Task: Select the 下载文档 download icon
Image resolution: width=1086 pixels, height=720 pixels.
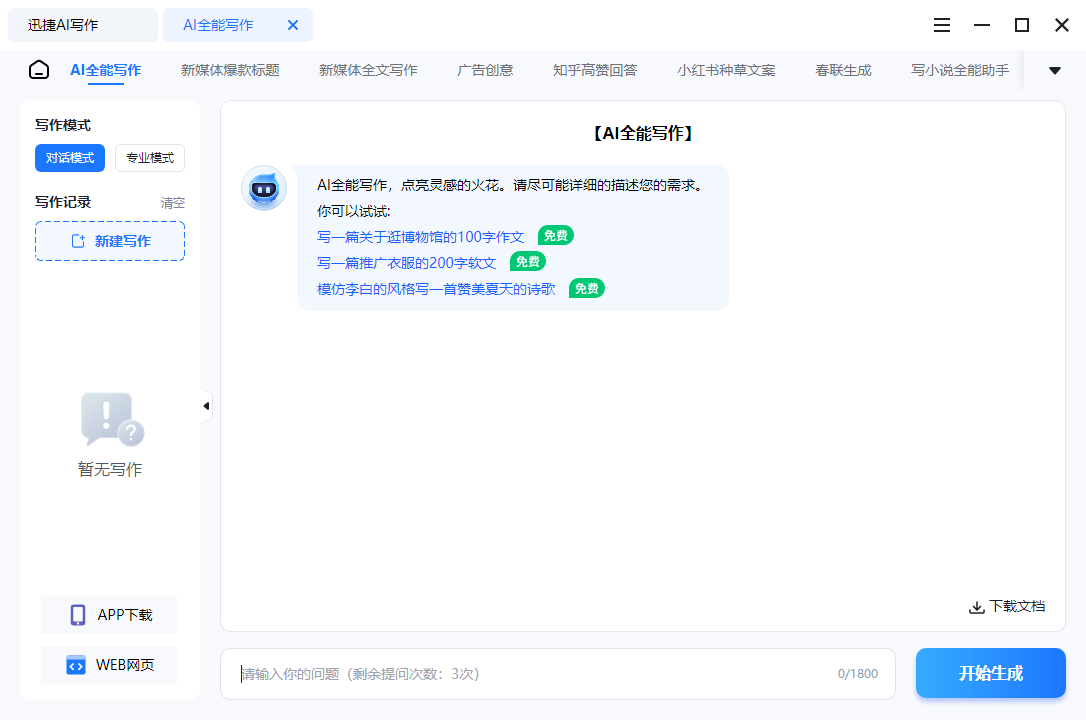Action: click(x=975, y=606)
